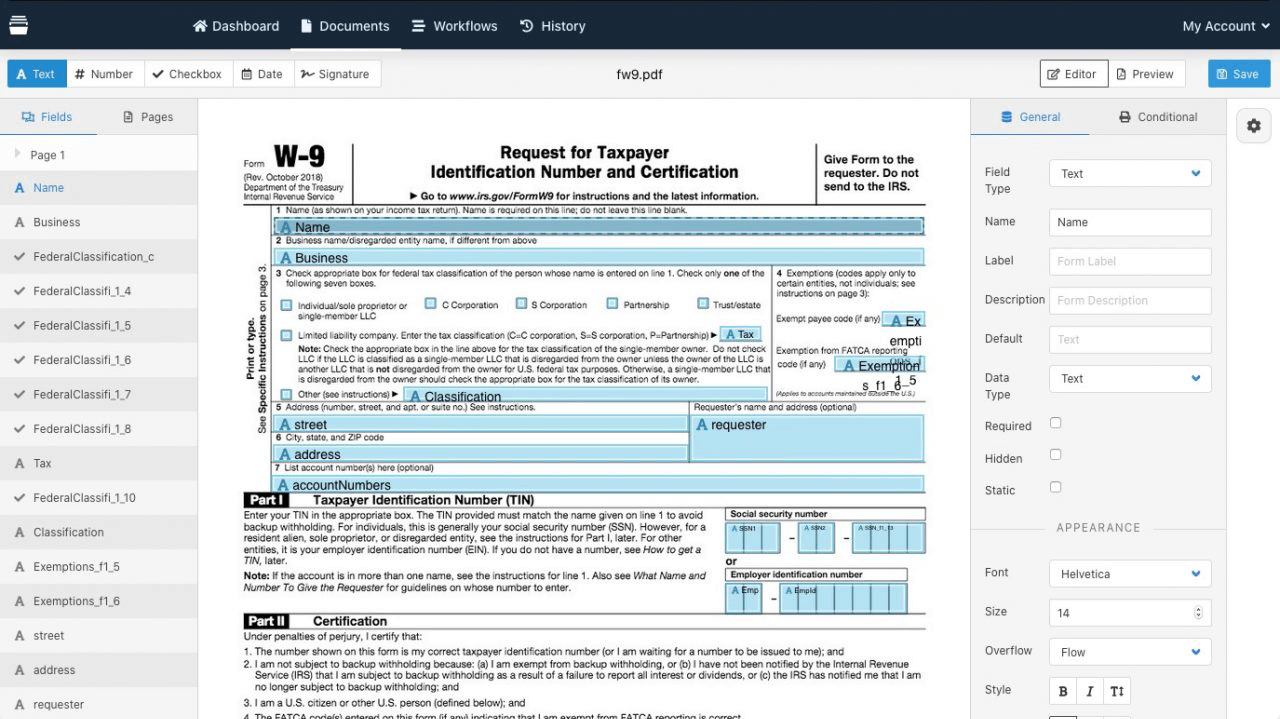1280x719 pixels.
Task: Check the S Corporation box on form
Action: (x=521, y=304)
